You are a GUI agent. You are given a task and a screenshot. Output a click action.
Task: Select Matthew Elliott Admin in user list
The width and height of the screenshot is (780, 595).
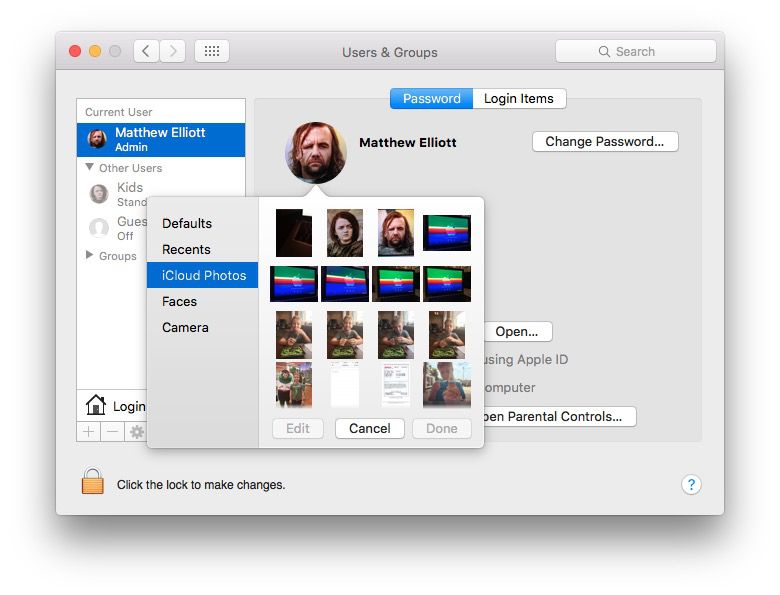[x=160, y=139]
